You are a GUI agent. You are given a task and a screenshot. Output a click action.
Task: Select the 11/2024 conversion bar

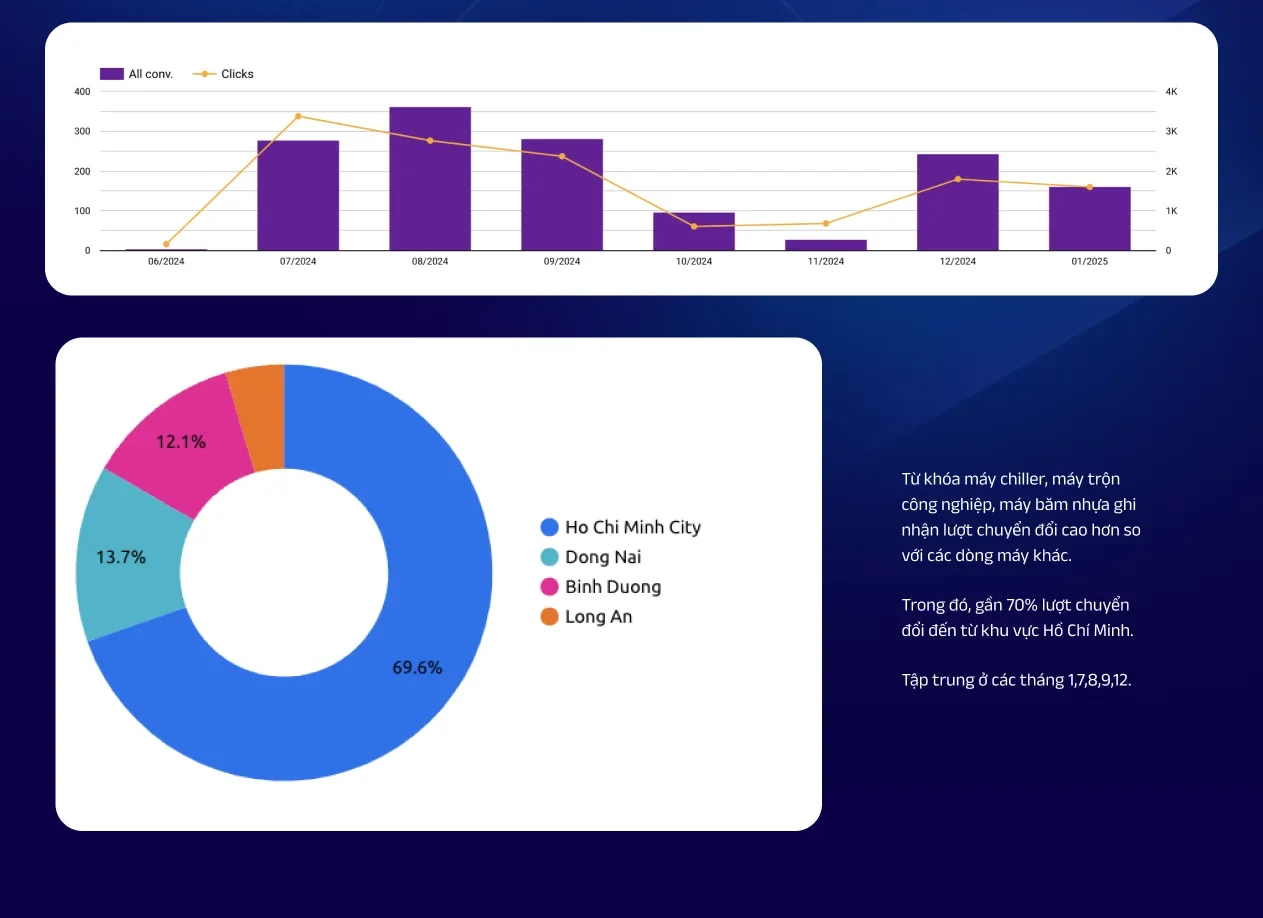tap(826, 245)
